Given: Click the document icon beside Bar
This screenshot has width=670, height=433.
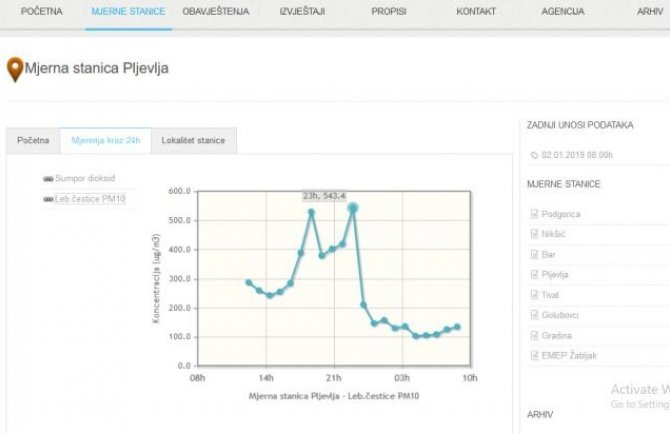Looking at the screenshot, I should tap(534, 254).
